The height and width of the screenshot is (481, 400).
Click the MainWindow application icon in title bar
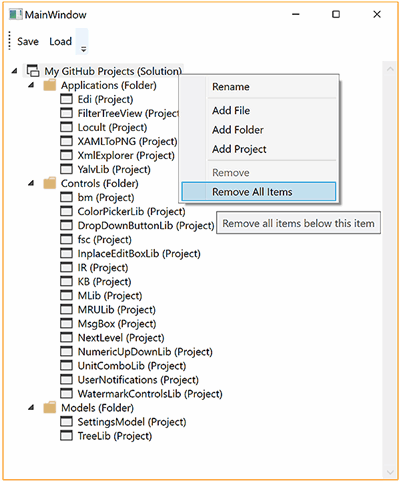pos(16,14)
